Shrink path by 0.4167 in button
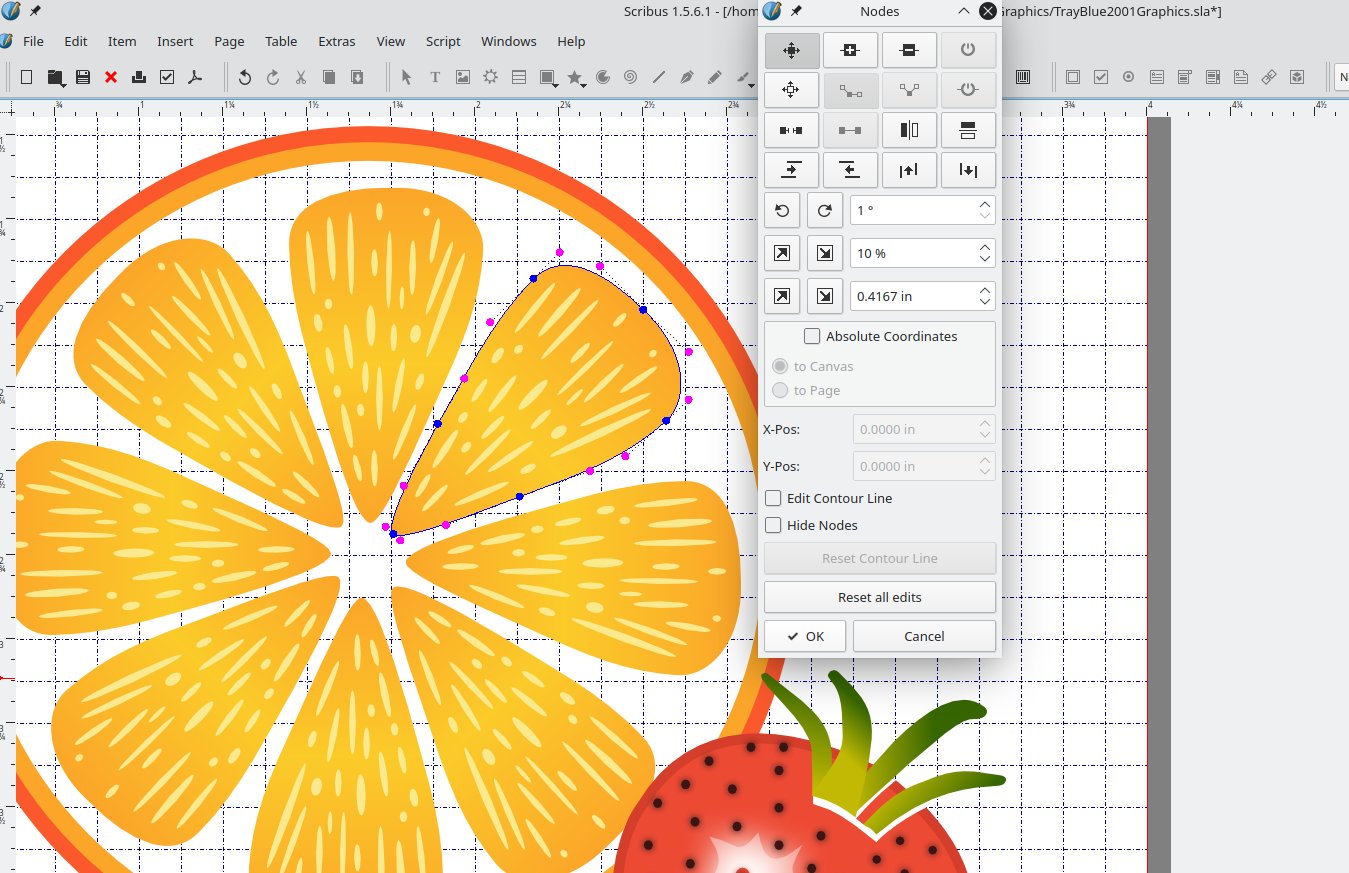This screenshot has width=1349, height=873. coord(825,296)
